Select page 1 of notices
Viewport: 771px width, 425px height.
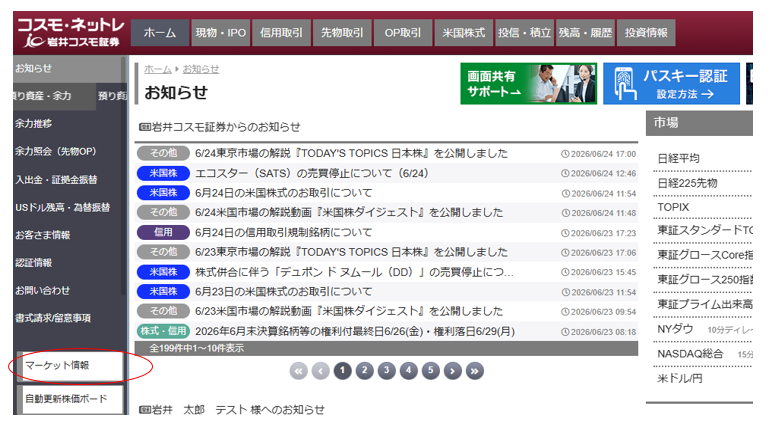(x=343, y=370)
